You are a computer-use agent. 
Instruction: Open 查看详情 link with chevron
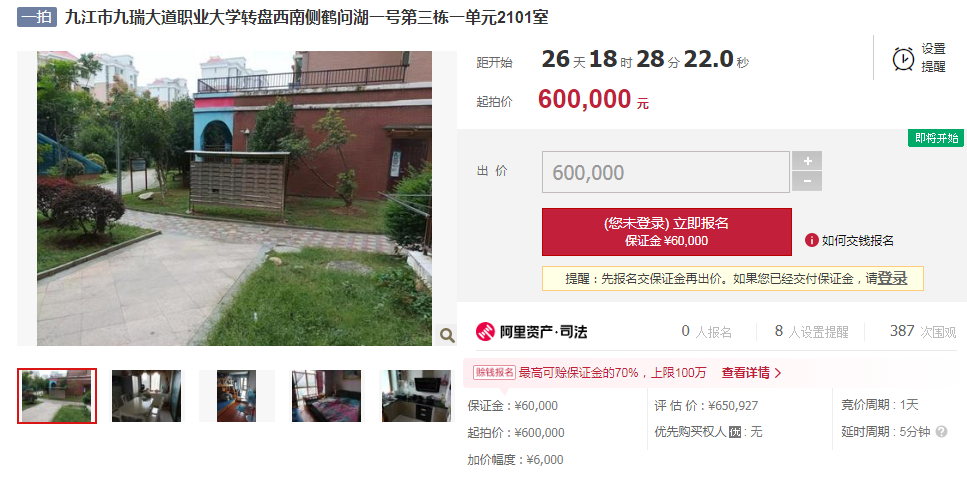[751, 373]
